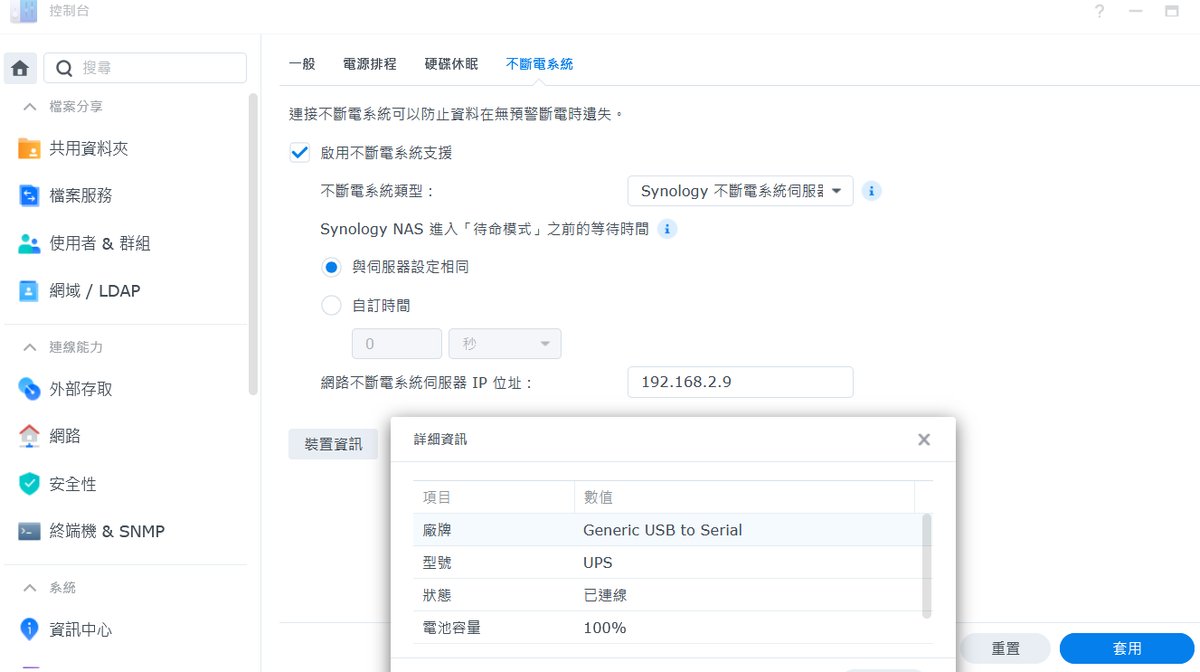Open 檔案服務 file services
This screenshot has width=1200, height=672.
pyautogui.click(x=80, y=196)
